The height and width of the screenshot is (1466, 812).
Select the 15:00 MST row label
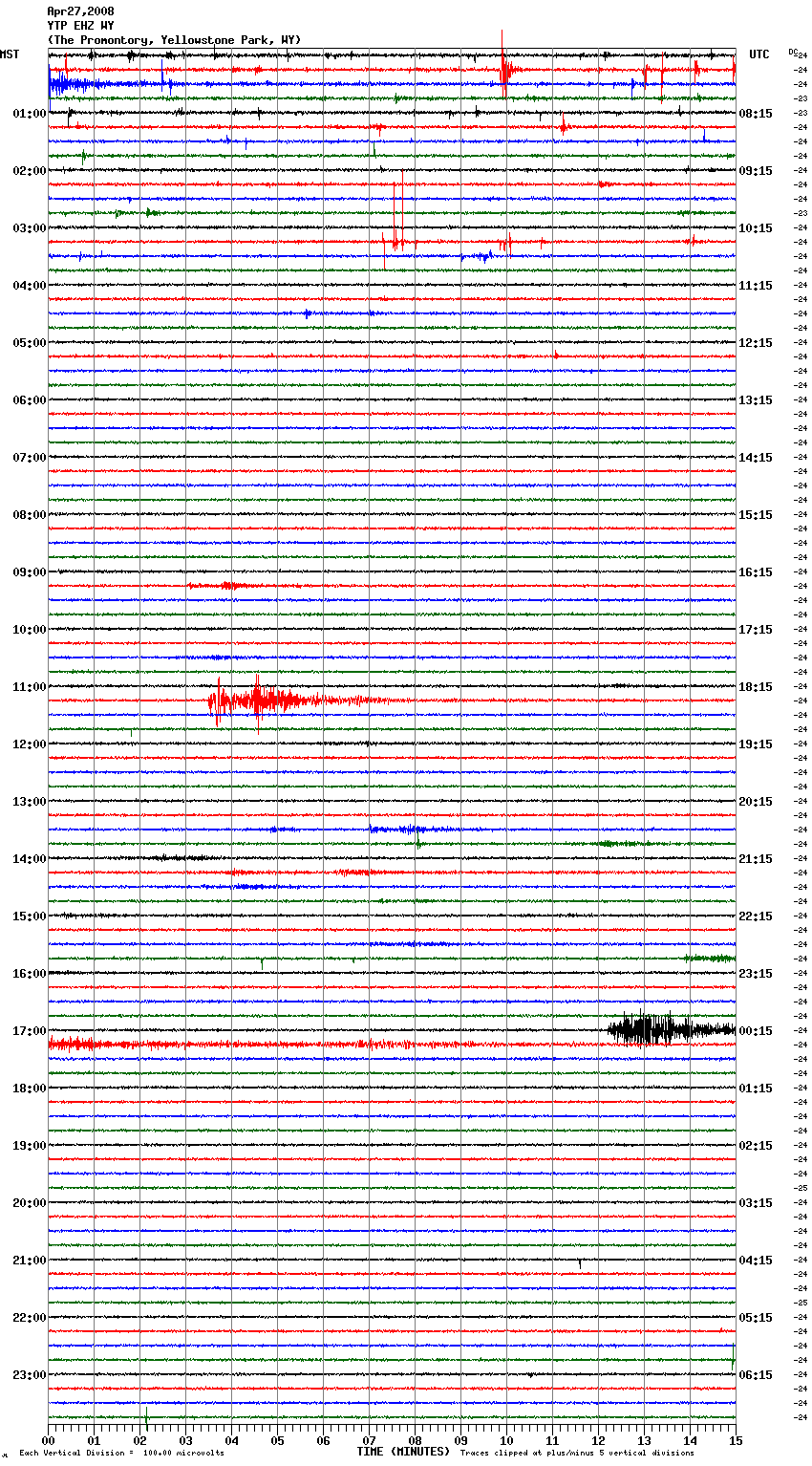[30, 916]
